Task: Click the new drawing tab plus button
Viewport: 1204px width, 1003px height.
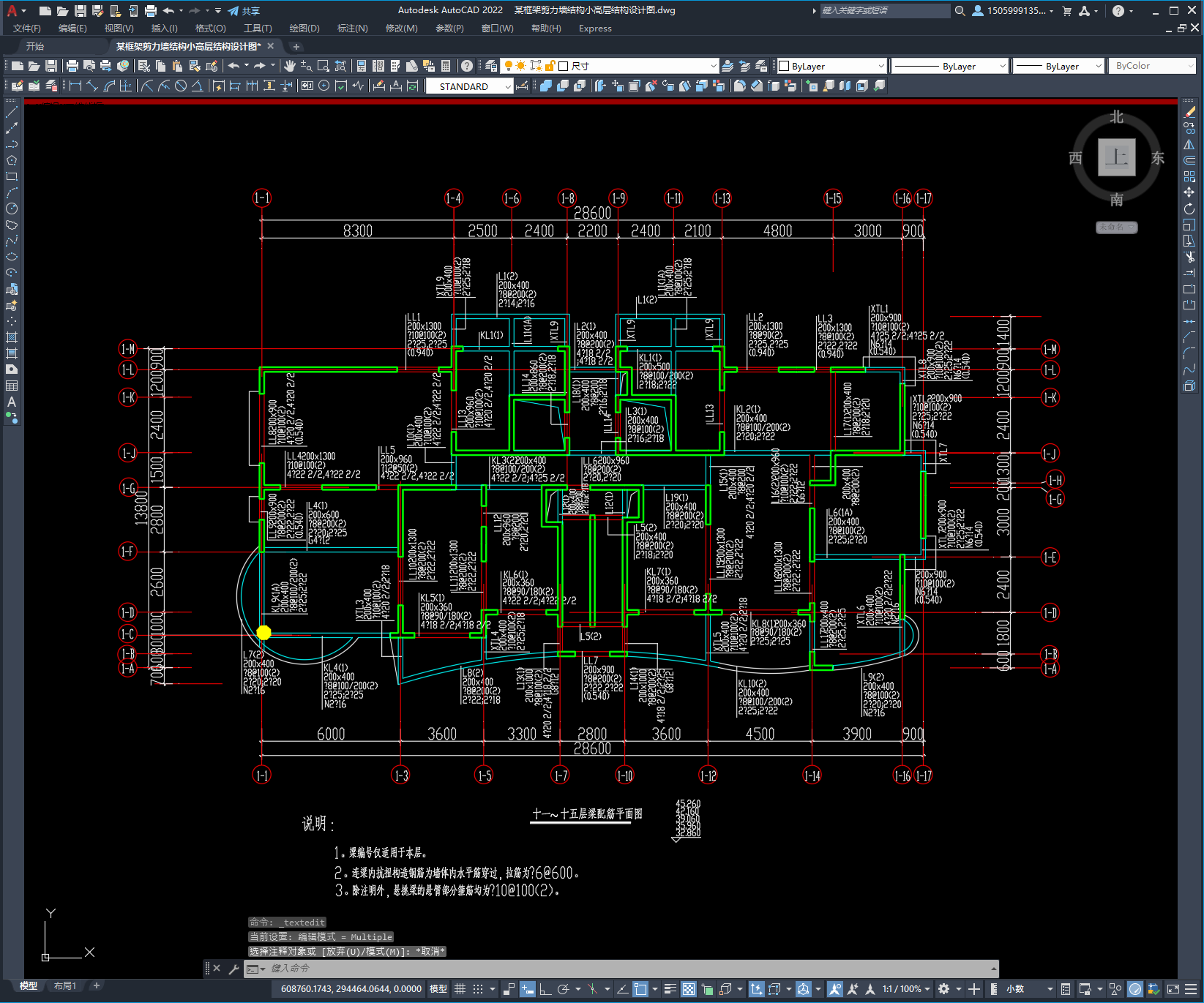Action: (x=296, y=46)
